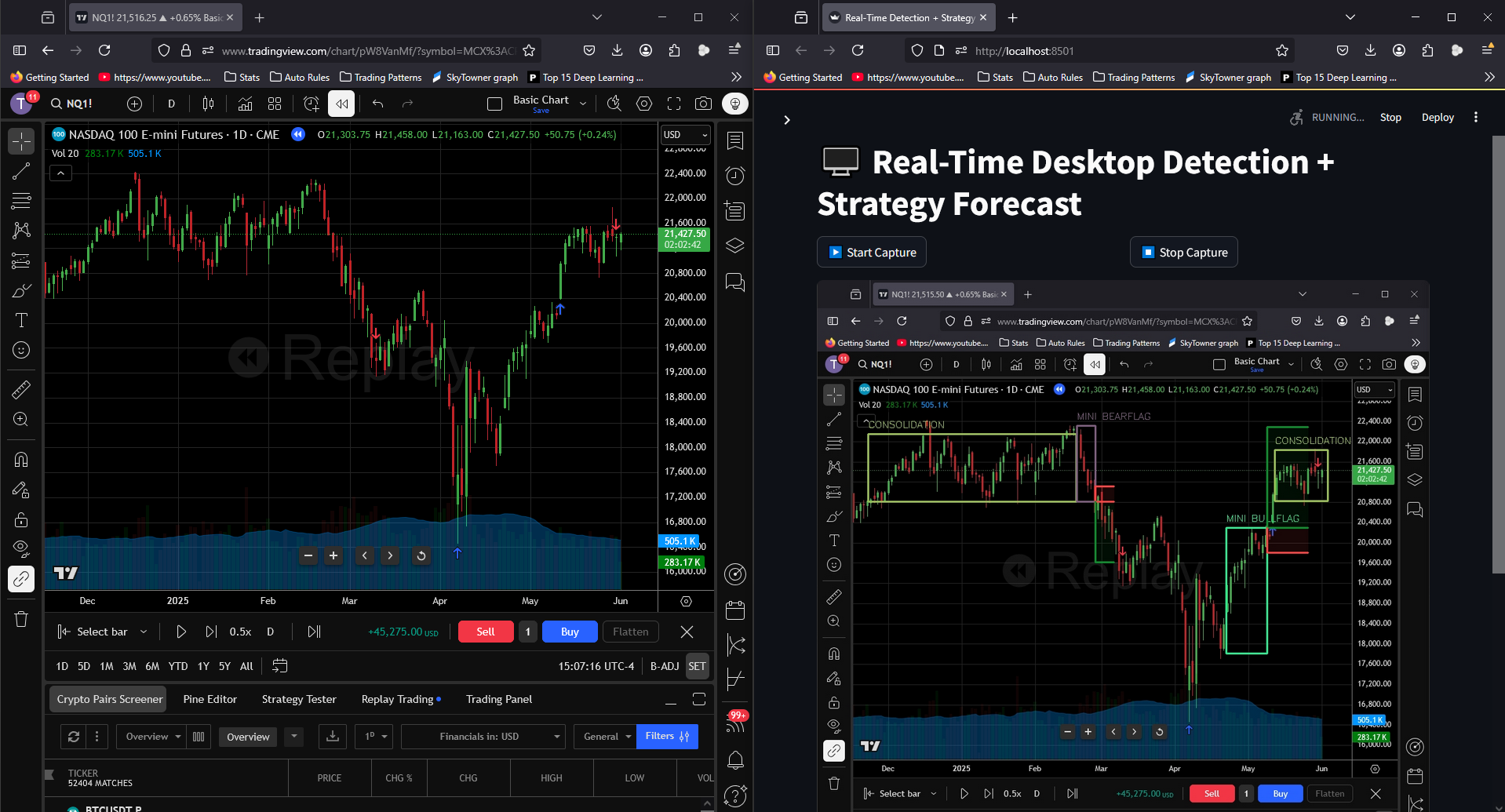Open the watchlist panel icon
Viewport: 1505px width, 812px height.
pos(735,140)
